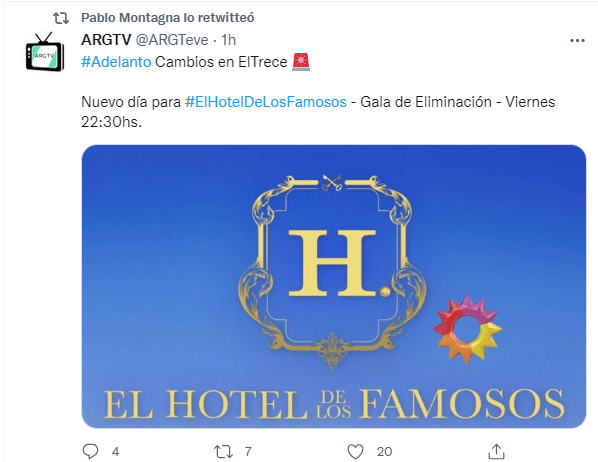
Task: Open the 1h tweet timestamp
Action: (x=229, y=40)
